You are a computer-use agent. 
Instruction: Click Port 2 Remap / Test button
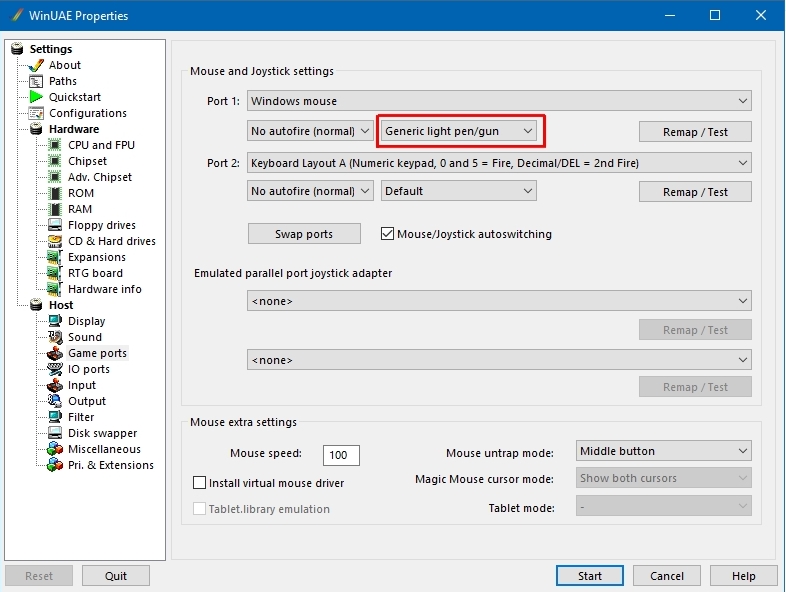pos(695,192)
